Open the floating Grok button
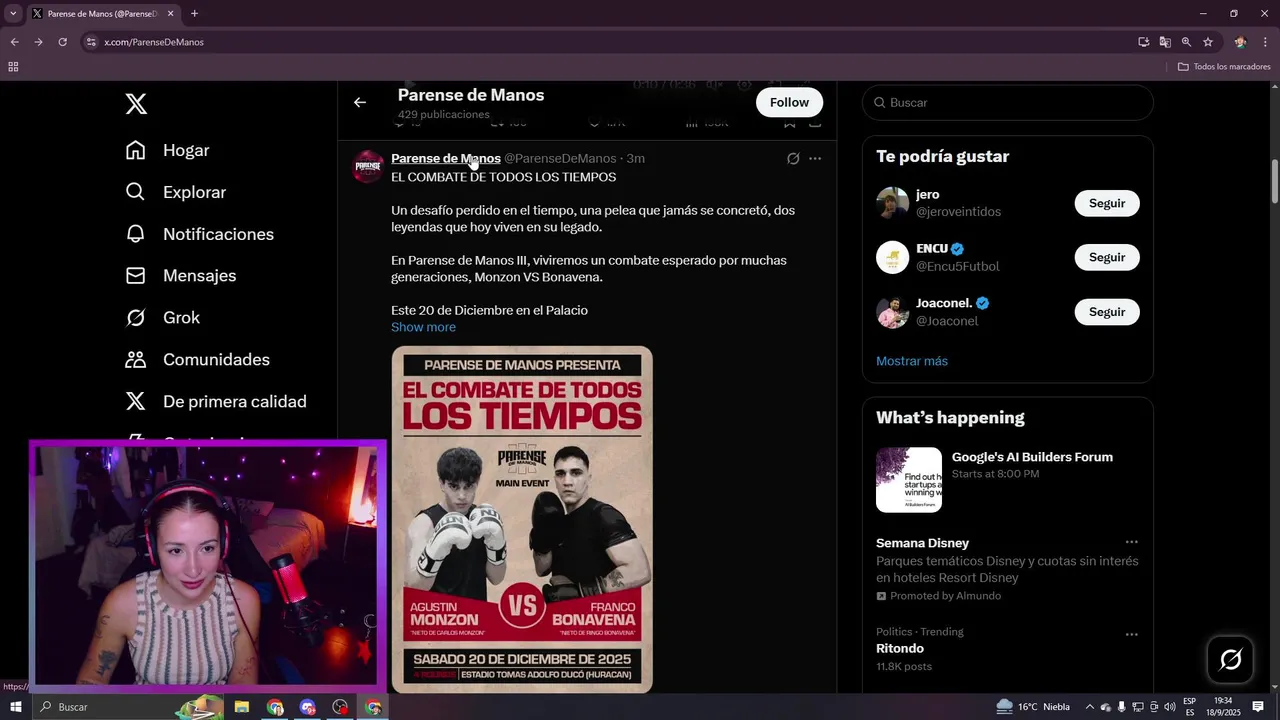The height and width of the screenshot is (720, 1280). coord(1231,659)
